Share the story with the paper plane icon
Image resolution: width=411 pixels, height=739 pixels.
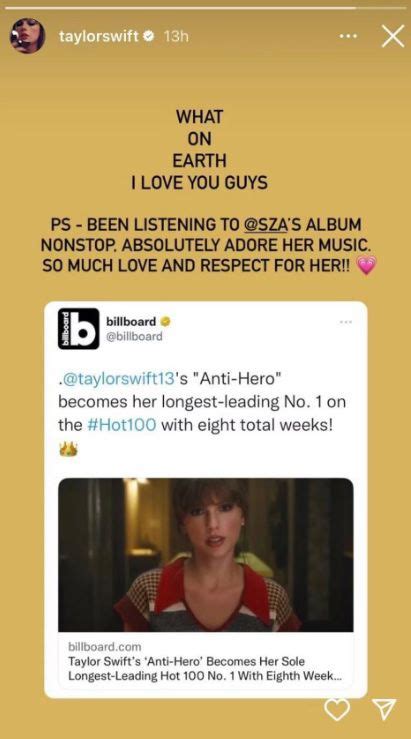point(384,708)
